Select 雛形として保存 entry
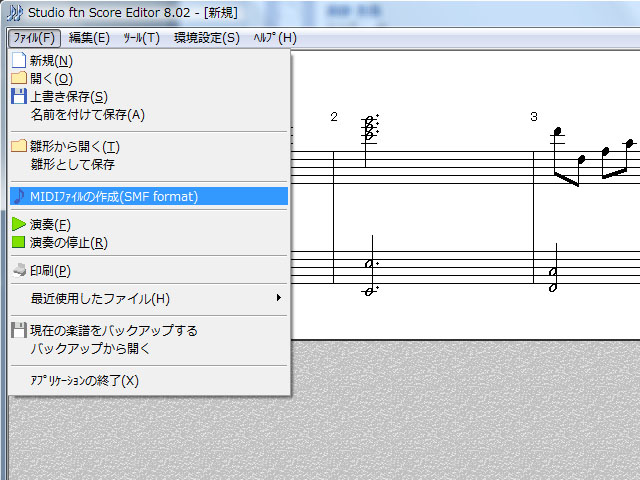Image resolution: width=640 pixels, height=480 pixels. click(149, 164)
